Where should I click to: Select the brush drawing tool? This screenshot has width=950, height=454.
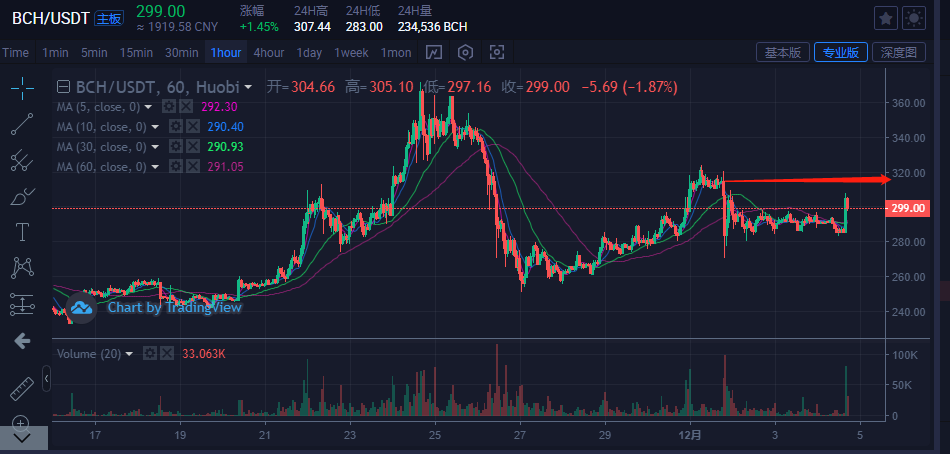tap(22, 196)
